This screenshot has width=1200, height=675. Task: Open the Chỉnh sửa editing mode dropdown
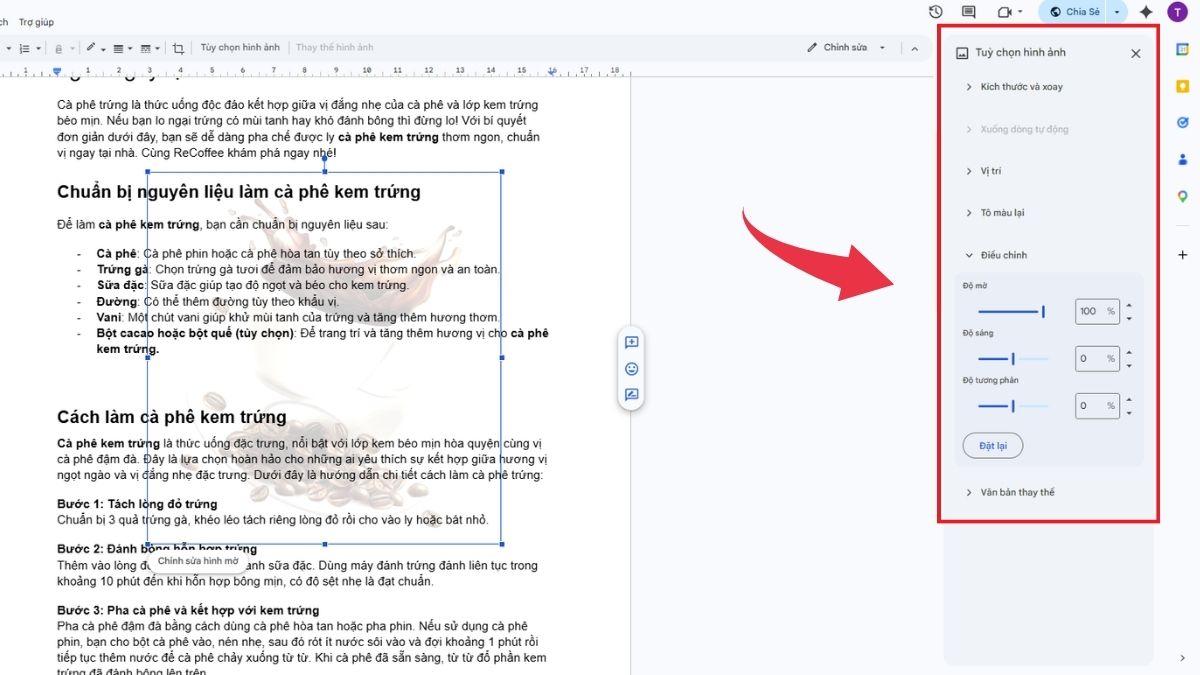847,48
